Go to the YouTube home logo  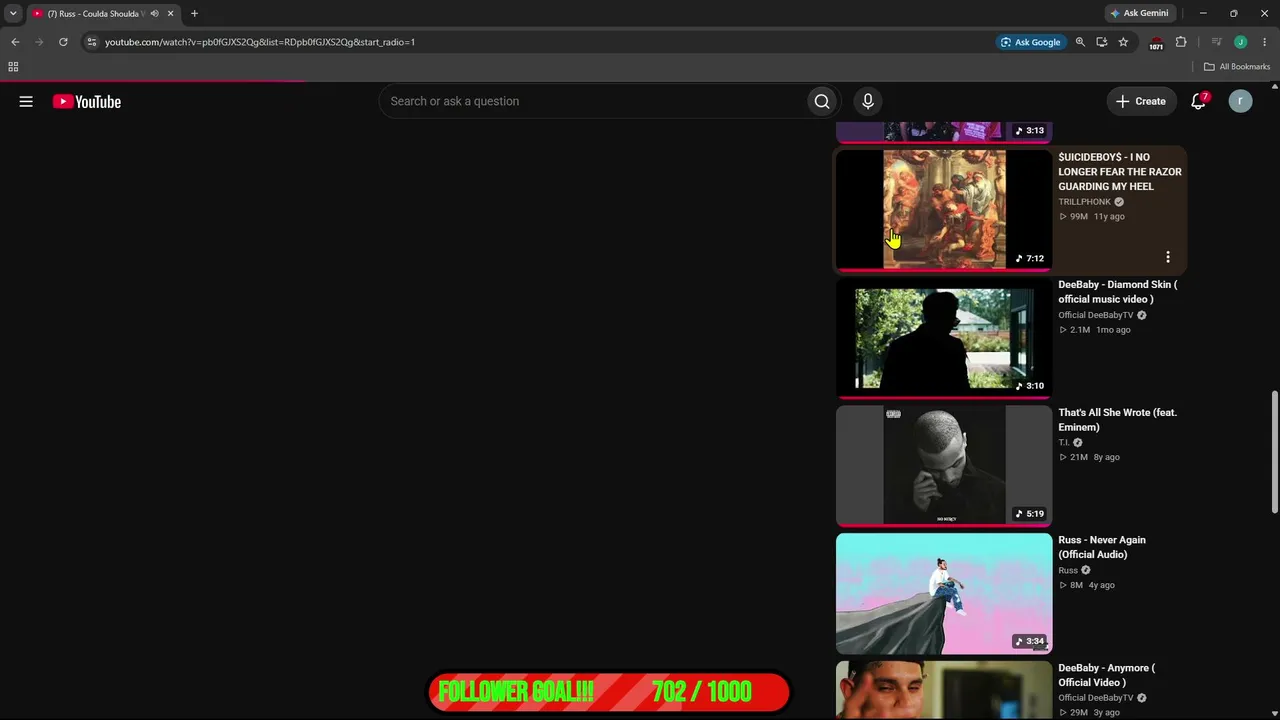click(87, 101)
